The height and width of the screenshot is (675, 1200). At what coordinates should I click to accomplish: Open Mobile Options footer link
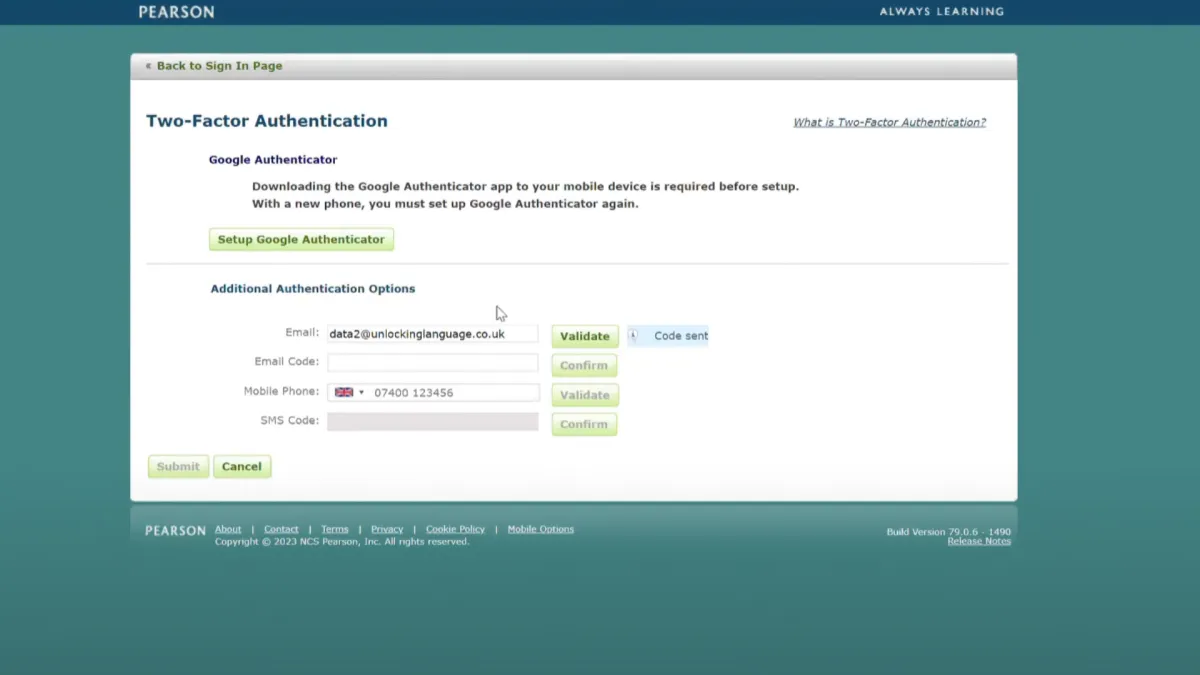point(541,529)
